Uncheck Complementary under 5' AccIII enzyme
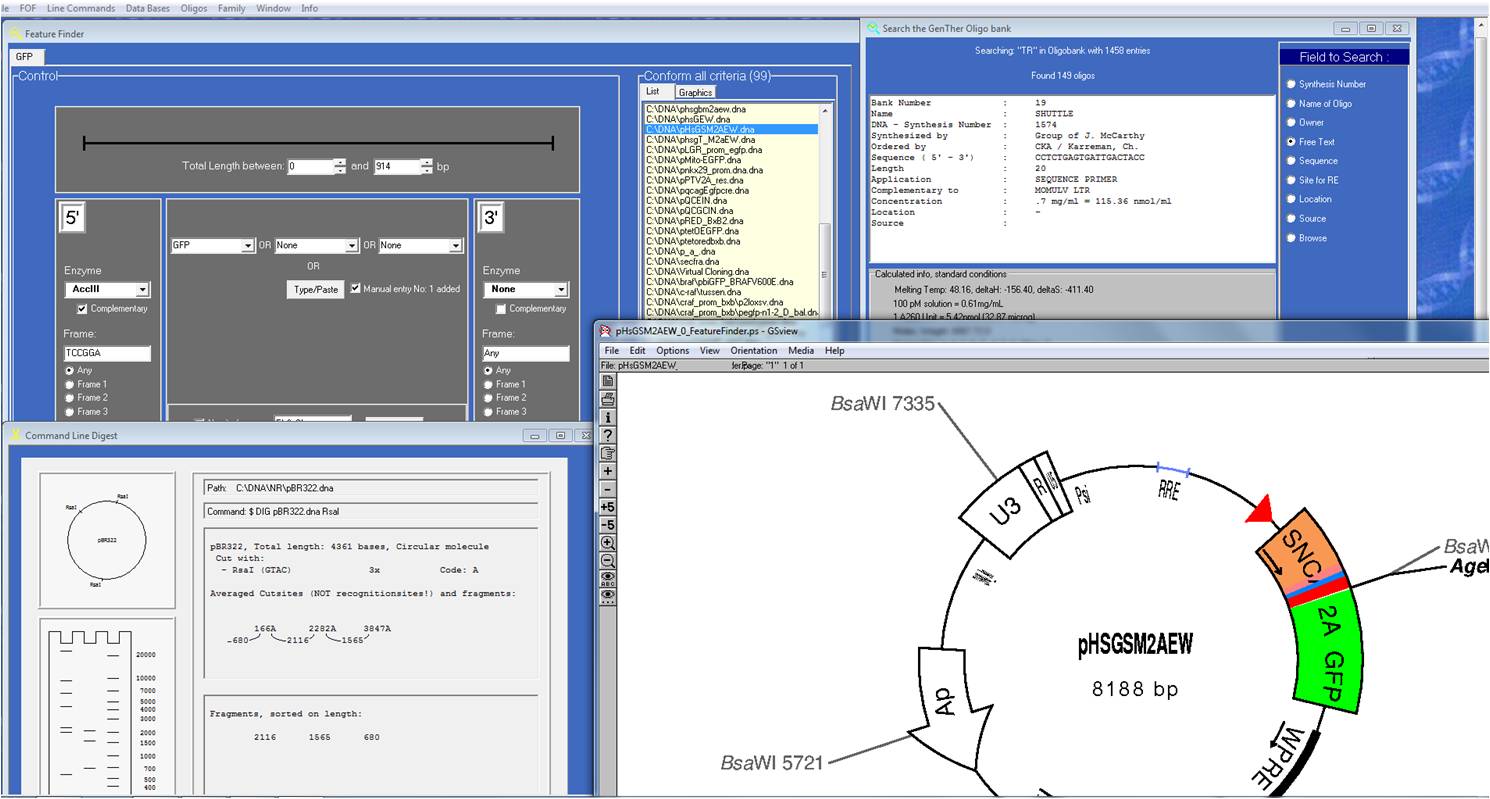The height and width of the screenshot is (799, 1490). click(x=82, y=309)
